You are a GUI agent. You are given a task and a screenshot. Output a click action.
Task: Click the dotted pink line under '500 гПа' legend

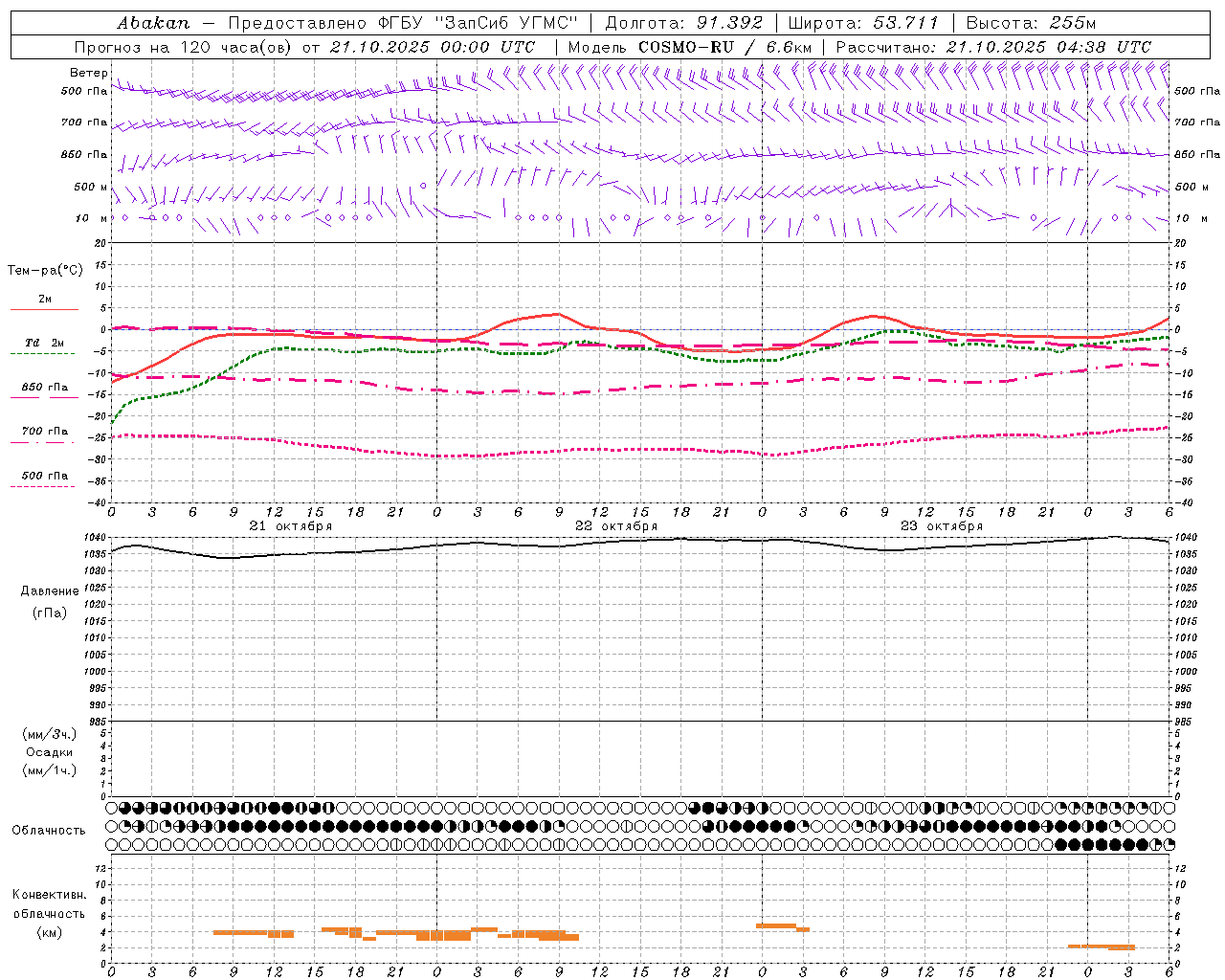point(42,487)
